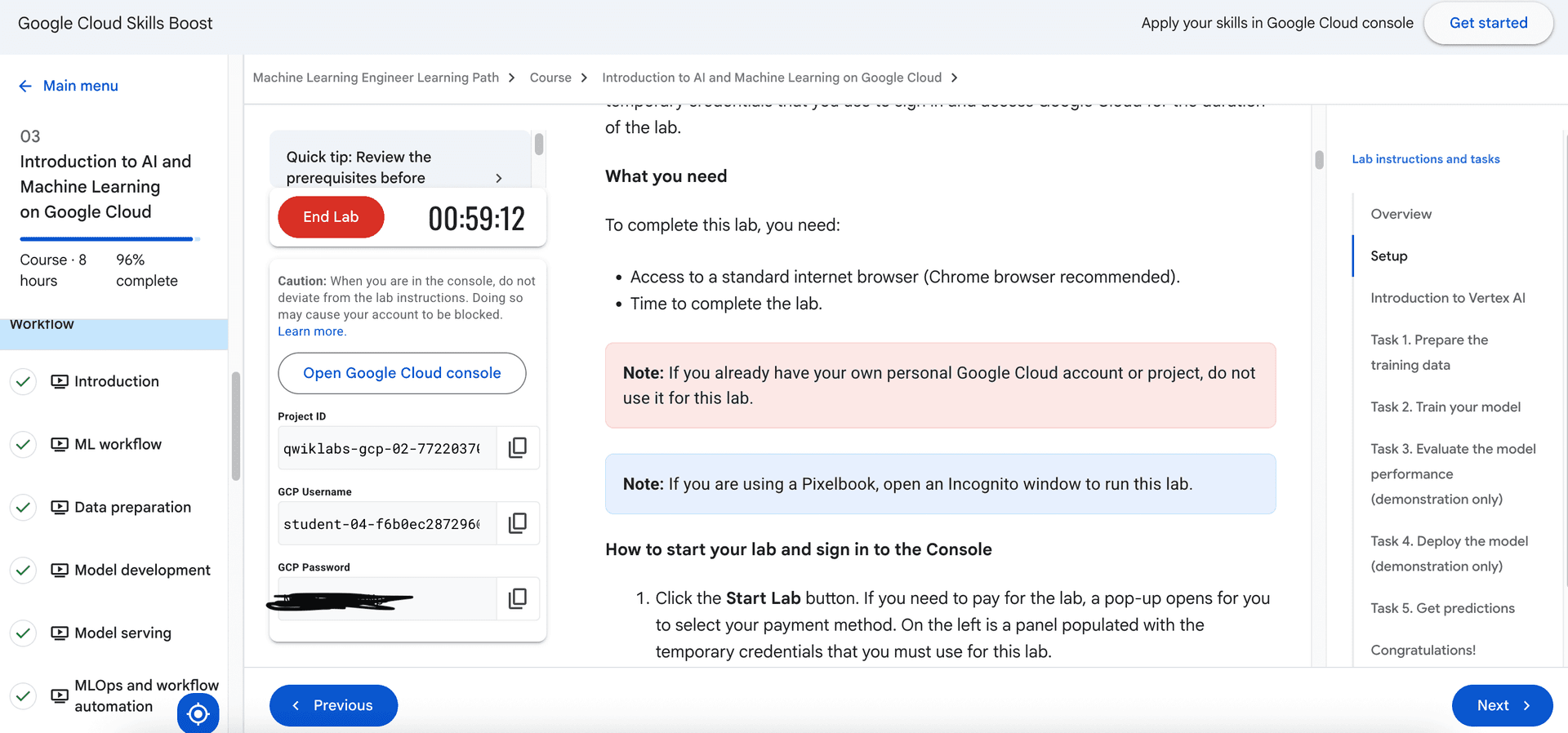
Task: Jump to Congratulations! section
Action: tap(1423, 650)
